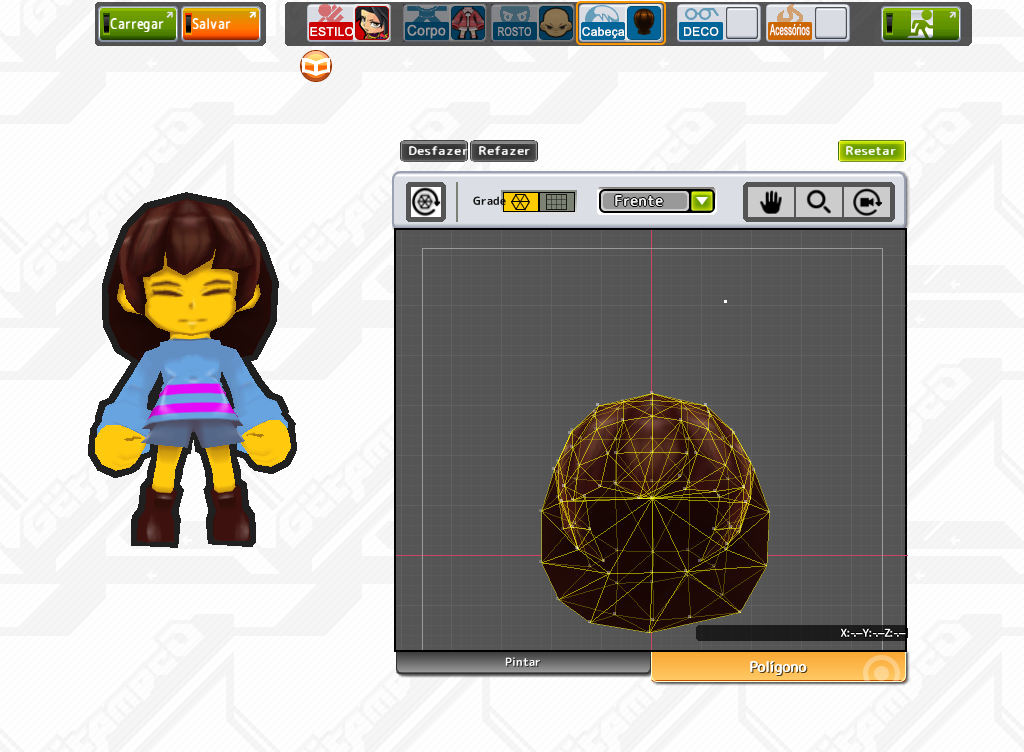
Task: Select the bald face thumbnail
Action: click(x=556, y=23)
